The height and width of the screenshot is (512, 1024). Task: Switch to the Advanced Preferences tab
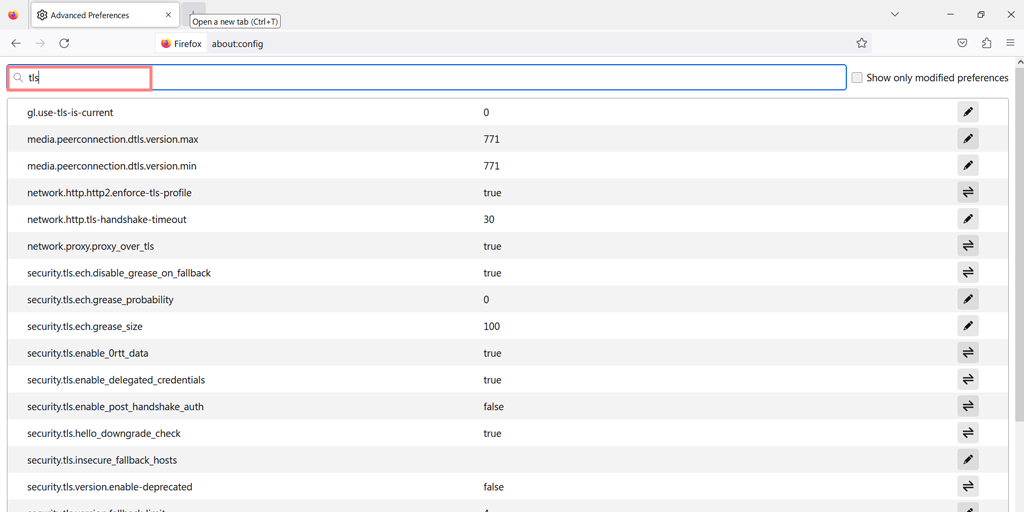(x=100, y=16)
